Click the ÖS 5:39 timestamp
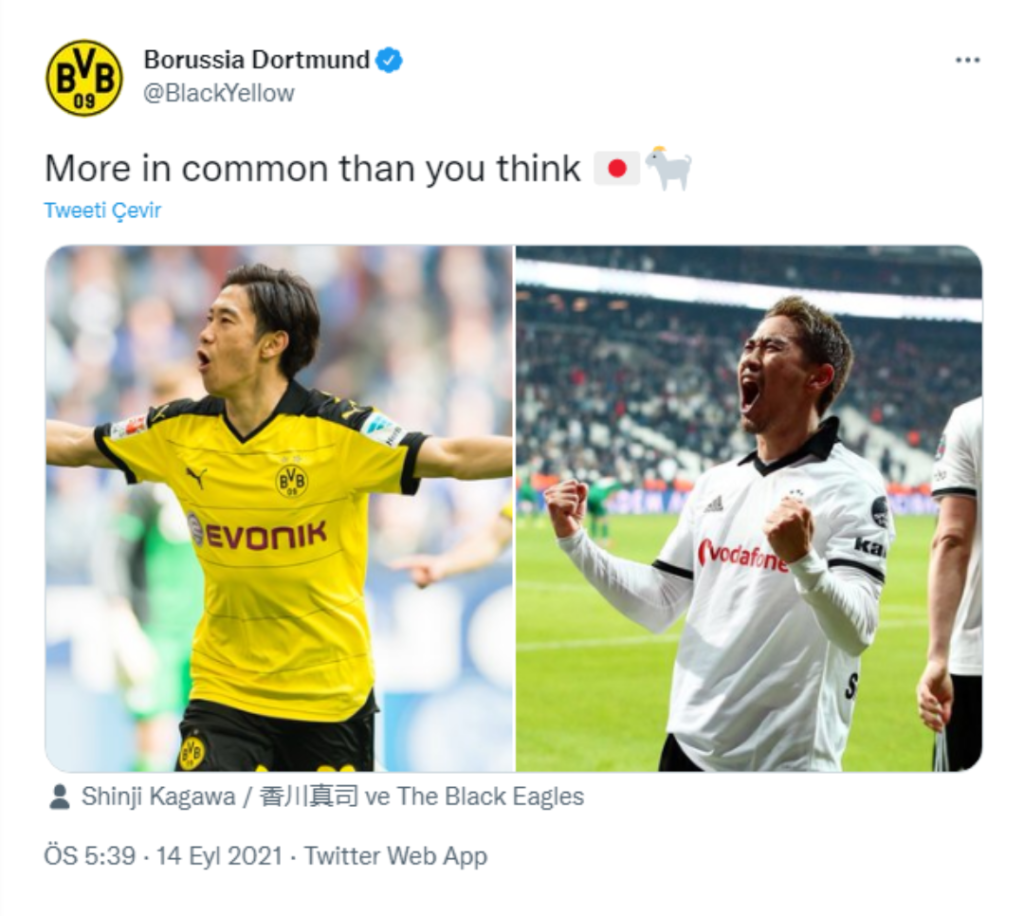The width and height of the screenshot is (1024, 916). tap(90, 856)
